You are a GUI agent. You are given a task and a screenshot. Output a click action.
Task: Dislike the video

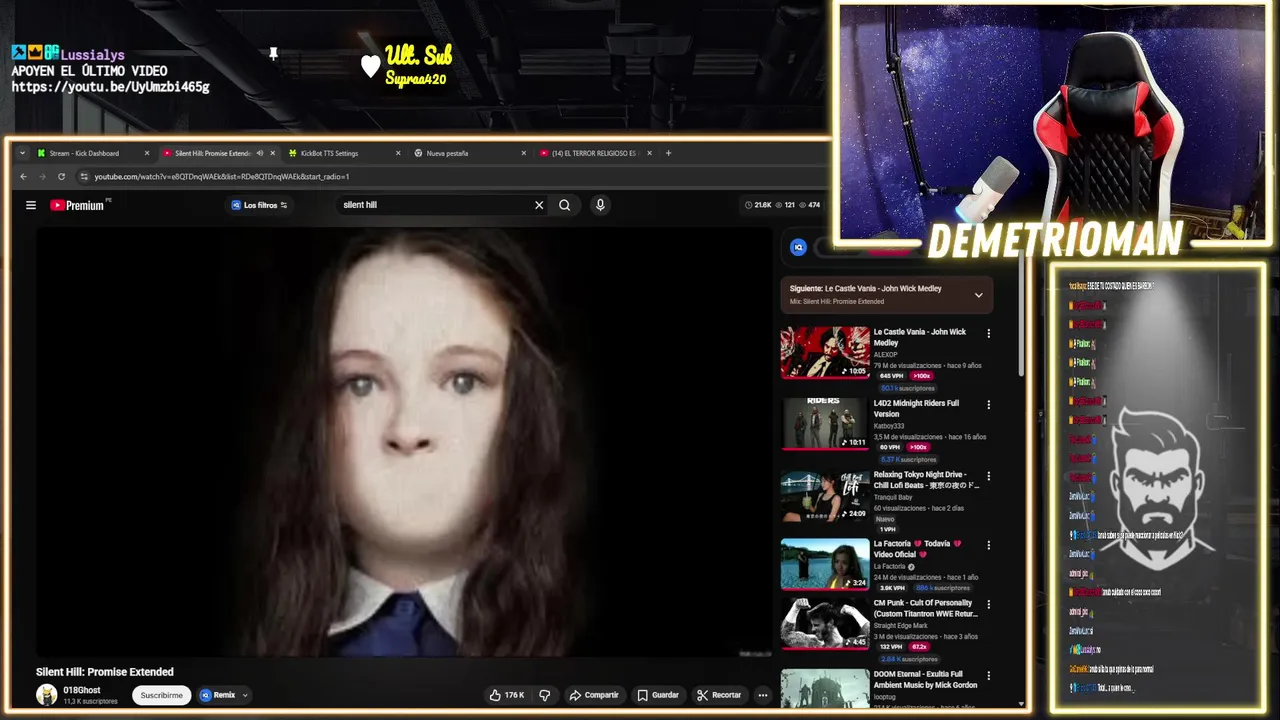coord(545,695)
